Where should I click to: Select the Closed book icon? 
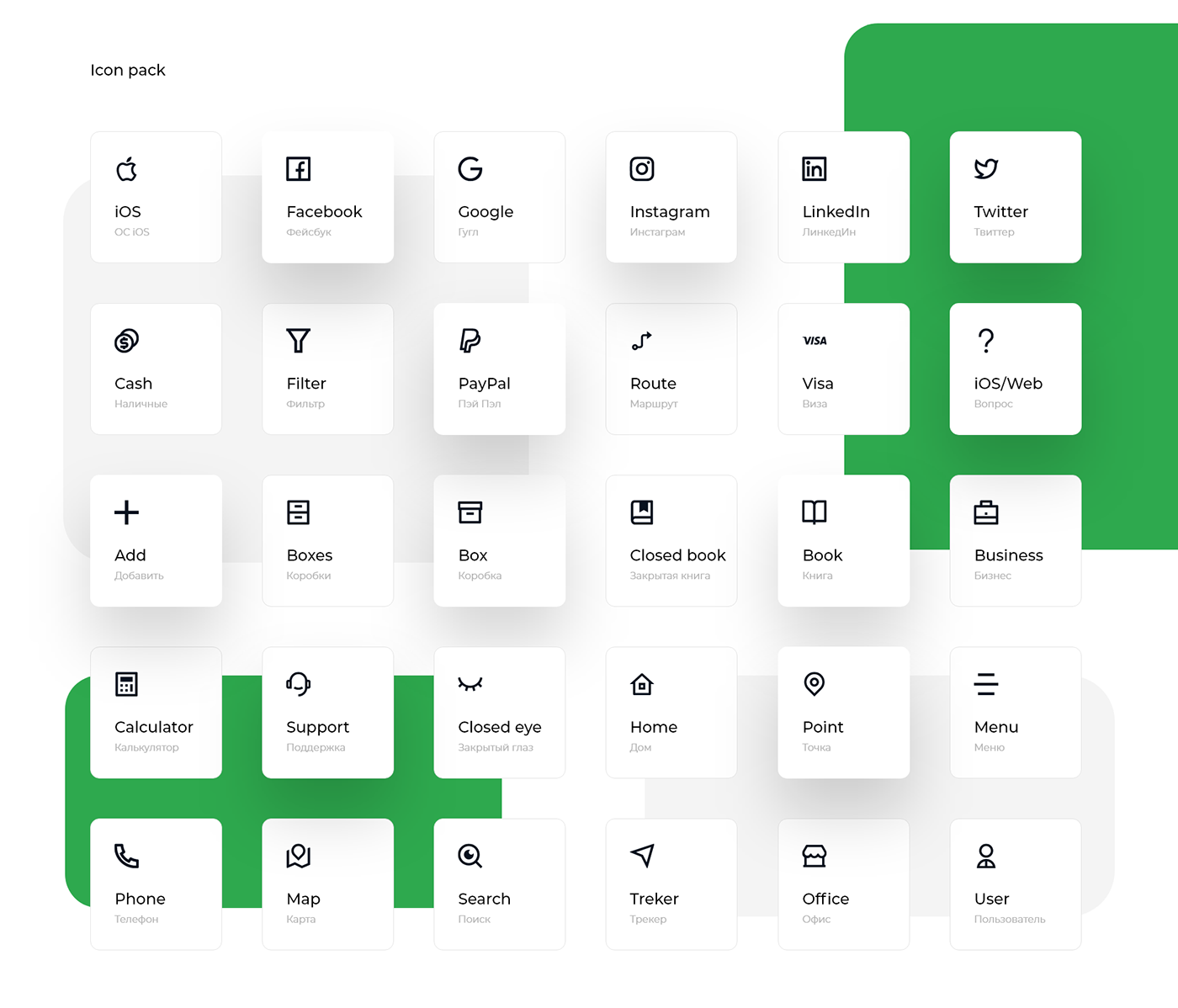click(642, 512)
